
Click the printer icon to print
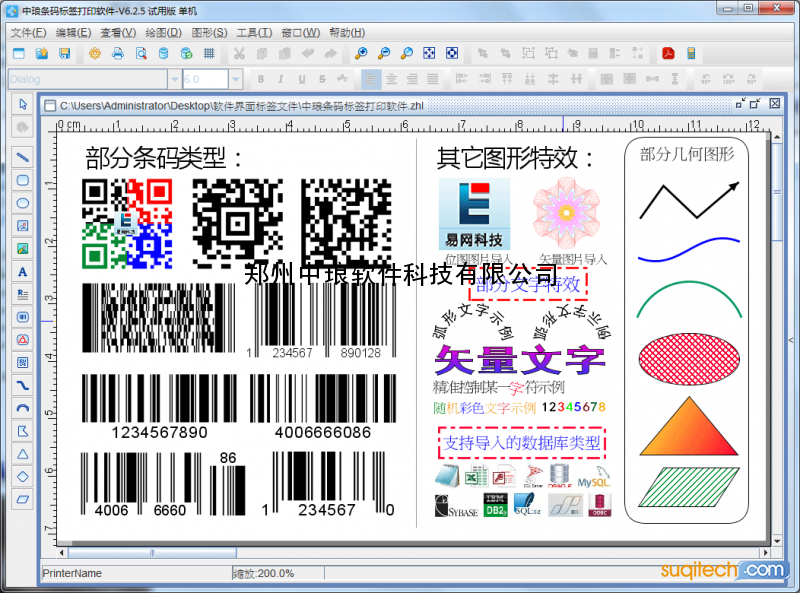(118, 53)
